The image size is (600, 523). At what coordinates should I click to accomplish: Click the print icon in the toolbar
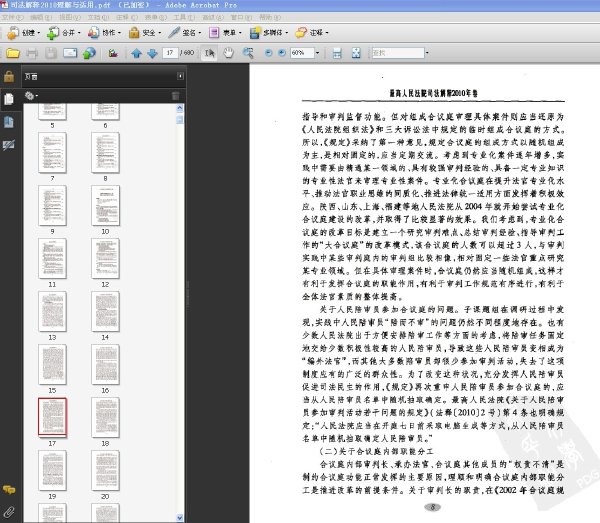(x=32, y=53)
